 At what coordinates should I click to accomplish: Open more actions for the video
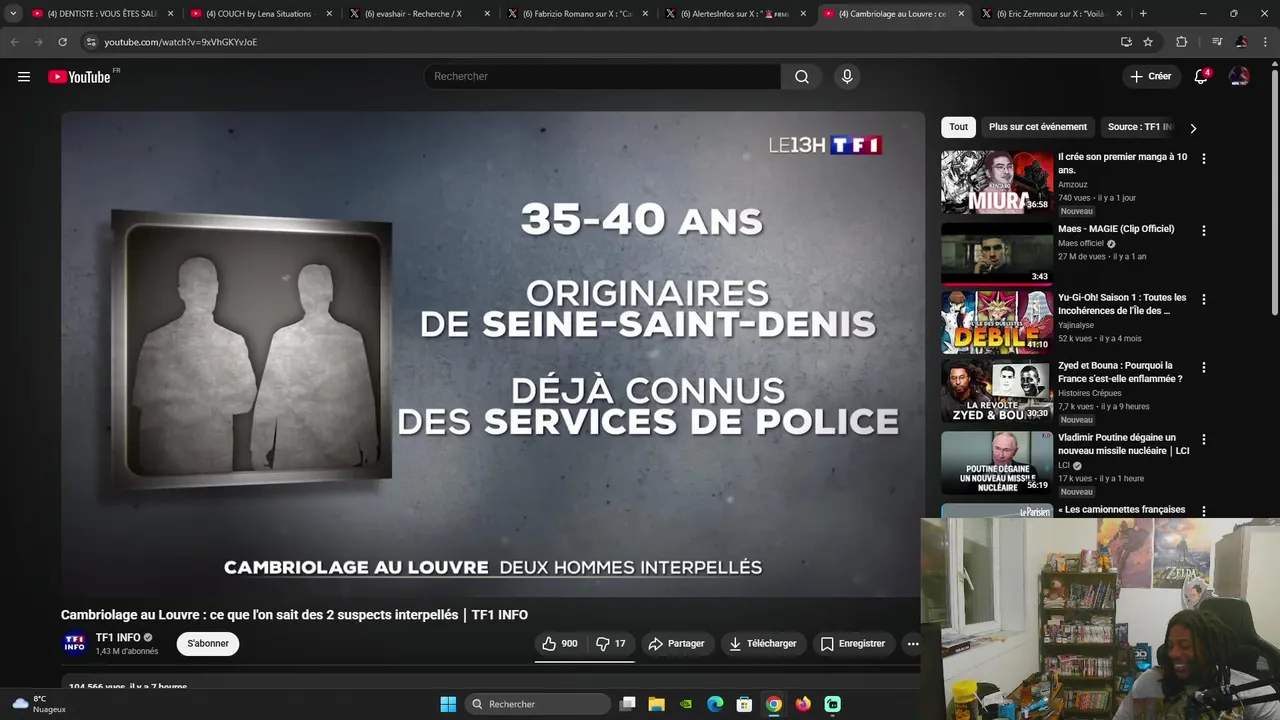[x=913, y=644]
